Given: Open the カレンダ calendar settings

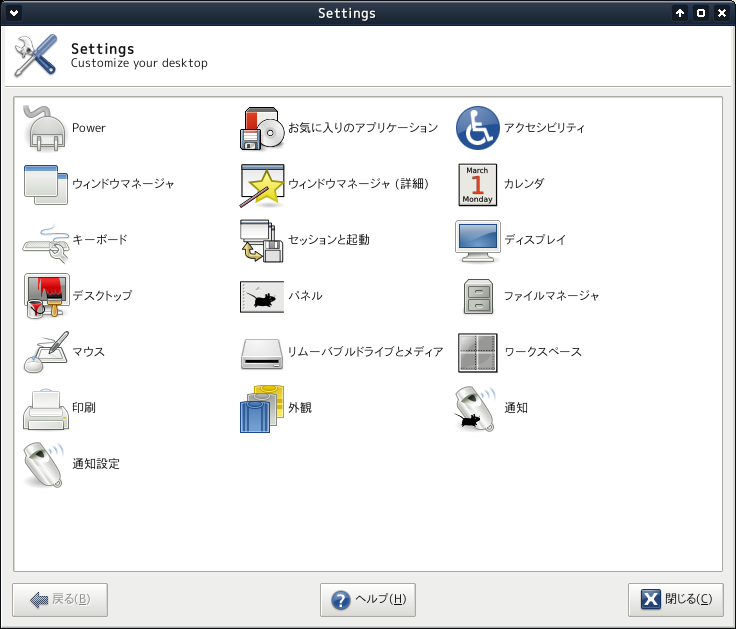Looking at the screenshot, I should (x=478, y=184).
